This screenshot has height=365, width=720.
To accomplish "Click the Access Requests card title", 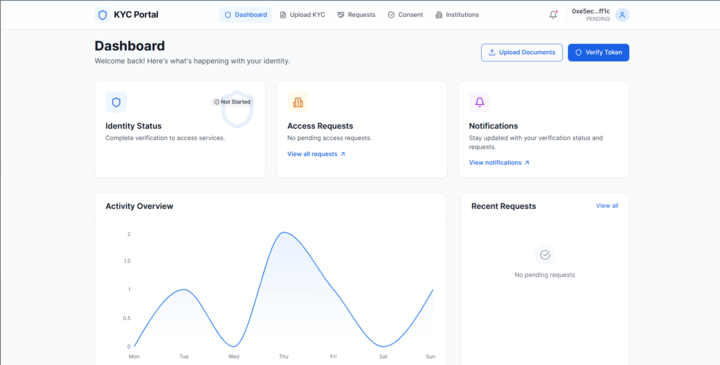I will [x=320, y=126].
